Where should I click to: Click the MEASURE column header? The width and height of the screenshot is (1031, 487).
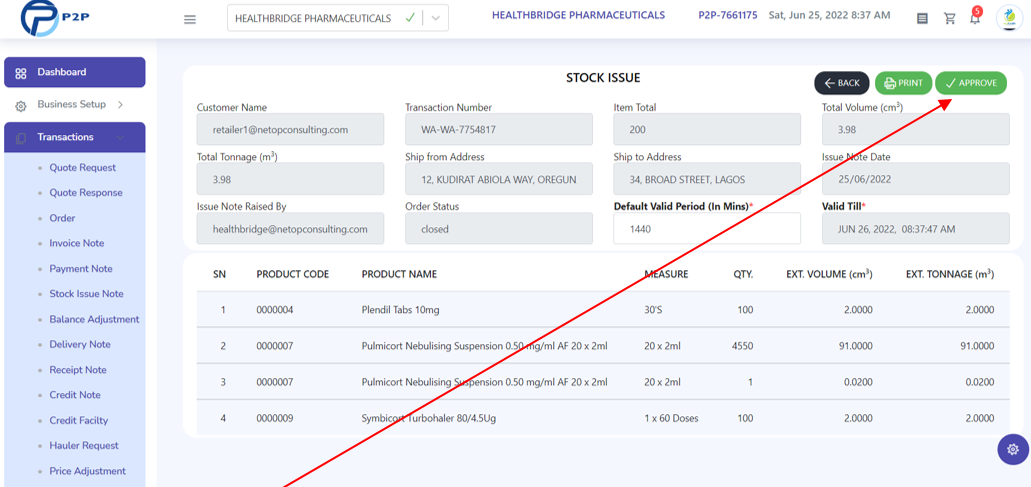(x=666, y=274)
